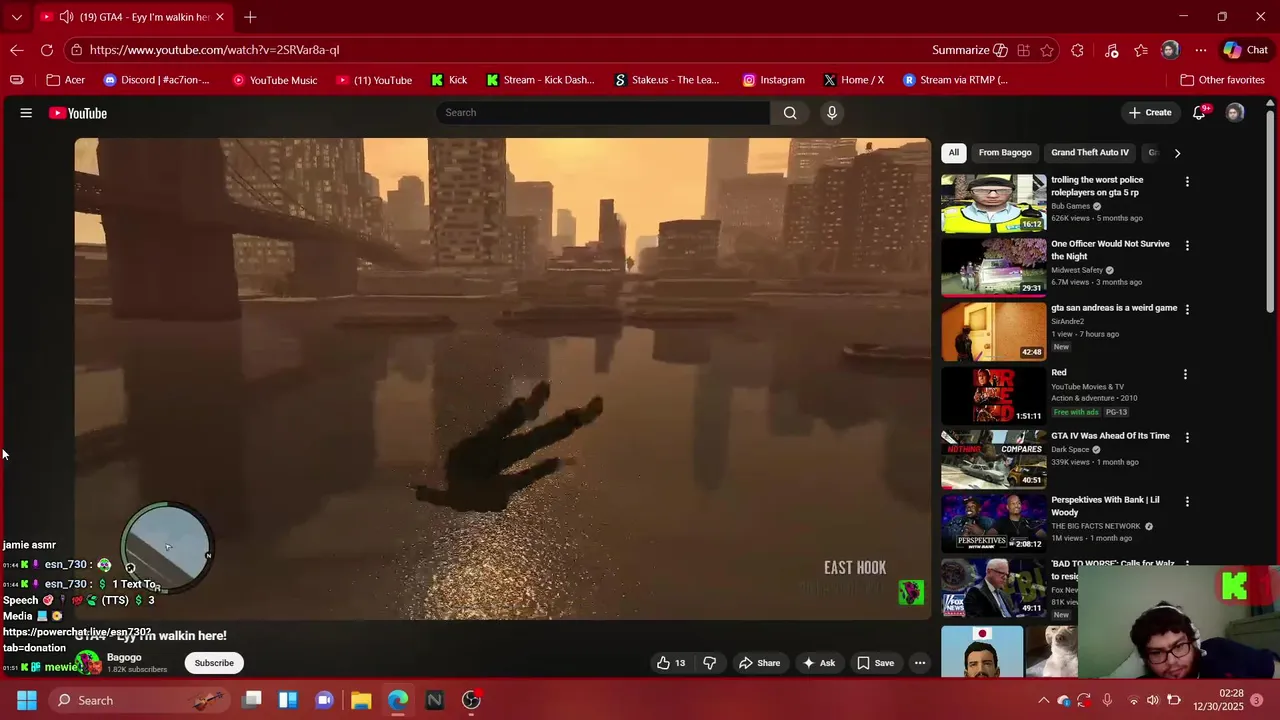Open split screen icon in address bar
The width and height of the screenshot is (1280, 720).
point(1023,50)
